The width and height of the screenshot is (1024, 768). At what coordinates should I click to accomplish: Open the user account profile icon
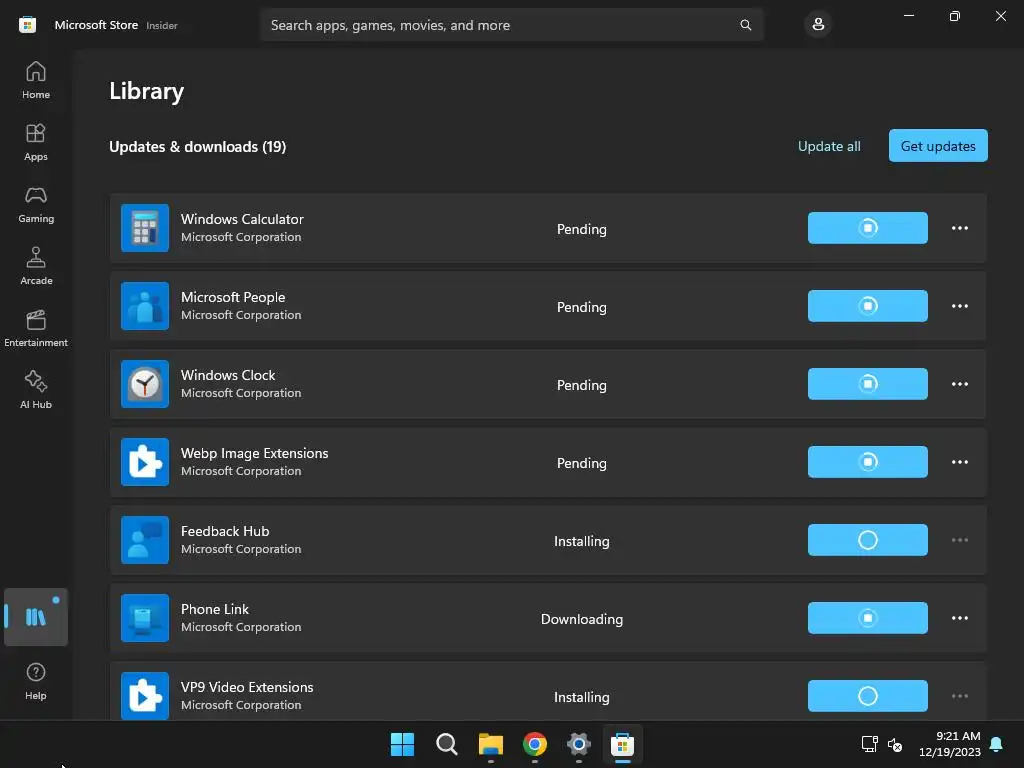point(818,25)
